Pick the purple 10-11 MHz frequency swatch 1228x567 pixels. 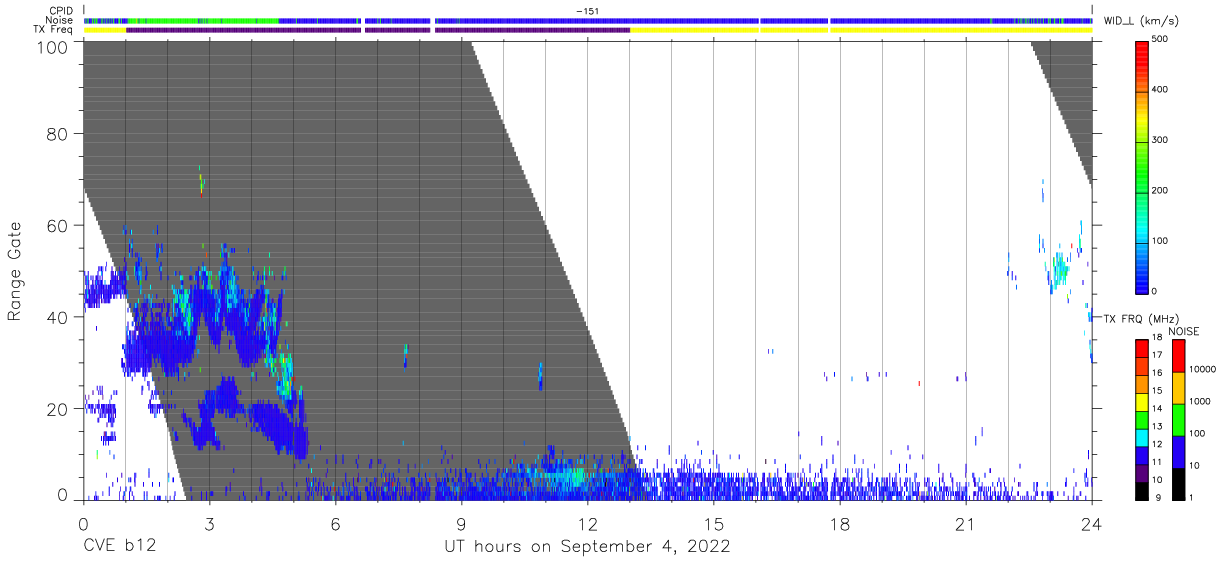click(1143, 473)
